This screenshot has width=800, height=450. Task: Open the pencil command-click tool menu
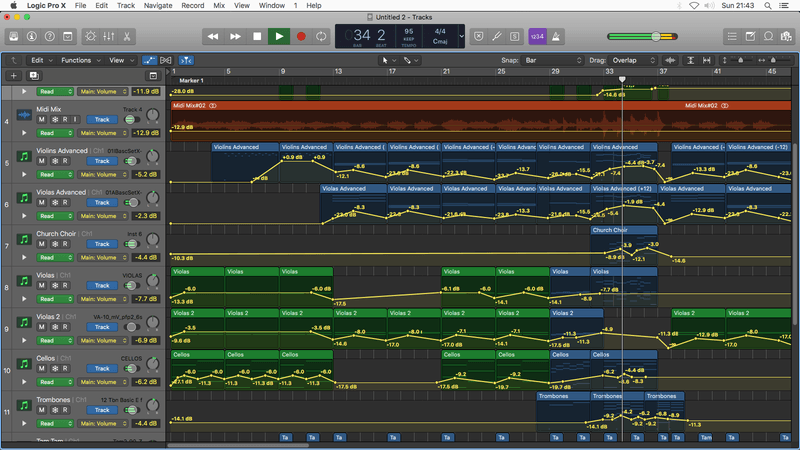pyautogui.click(x=411, y=60)
